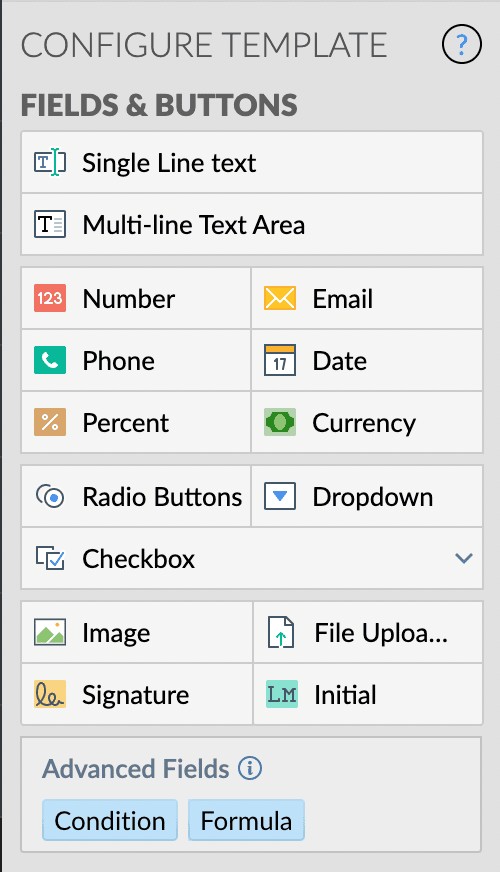Click the Radio Buttons label
Viewport: 500px width, 872px height.
coord(162,497)
